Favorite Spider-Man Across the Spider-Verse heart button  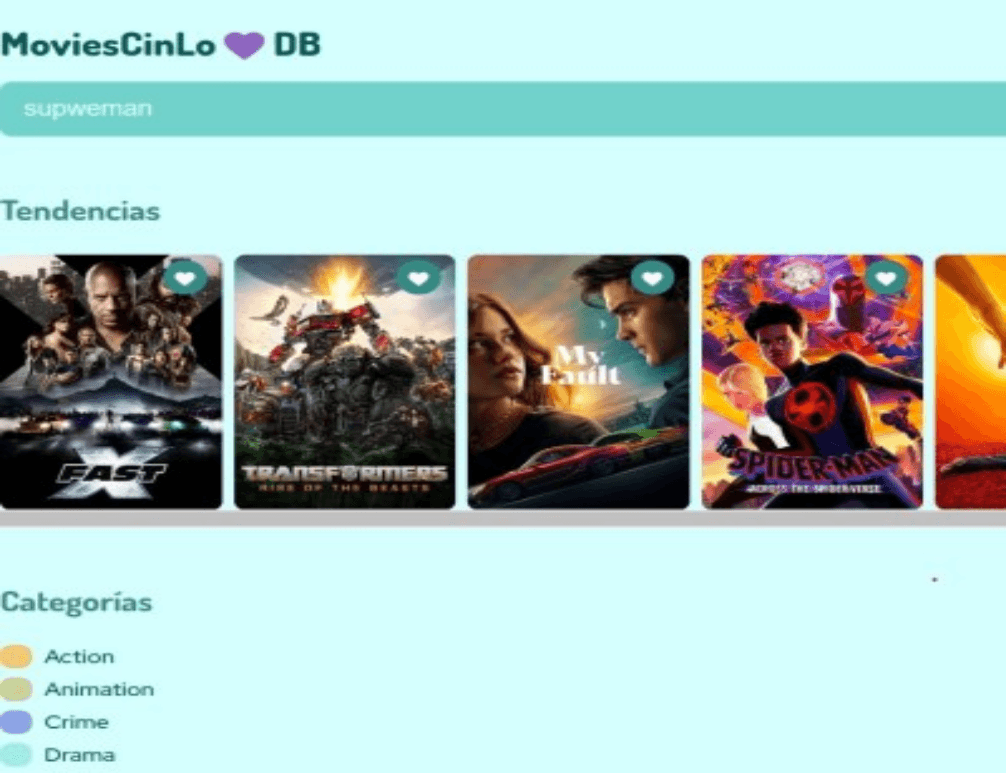point(886,278)
